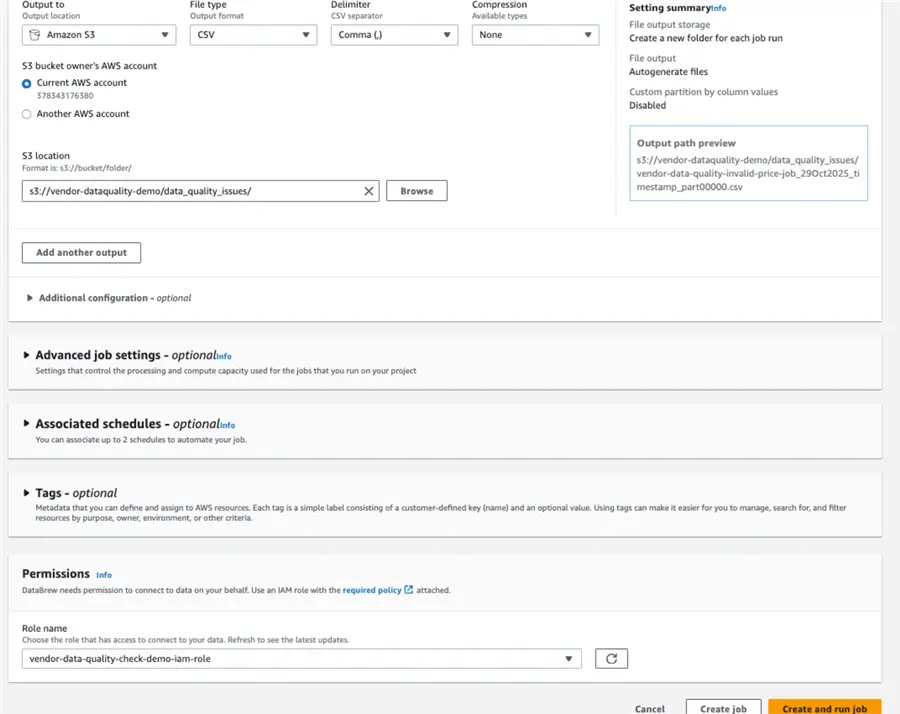Click 'Create a new folder for each job run' text
This screenshot has width=900, height=714.
pos(705,38)
